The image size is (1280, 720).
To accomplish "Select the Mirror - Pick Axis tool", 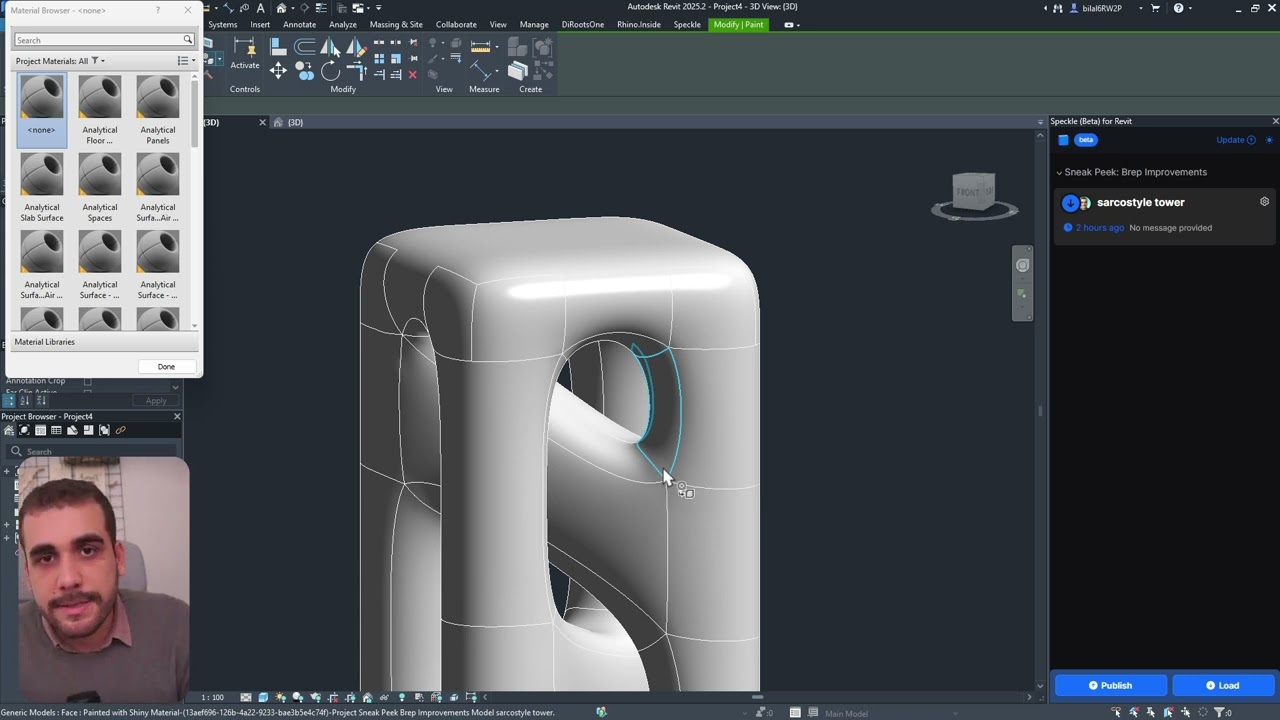I will (330, 46).
